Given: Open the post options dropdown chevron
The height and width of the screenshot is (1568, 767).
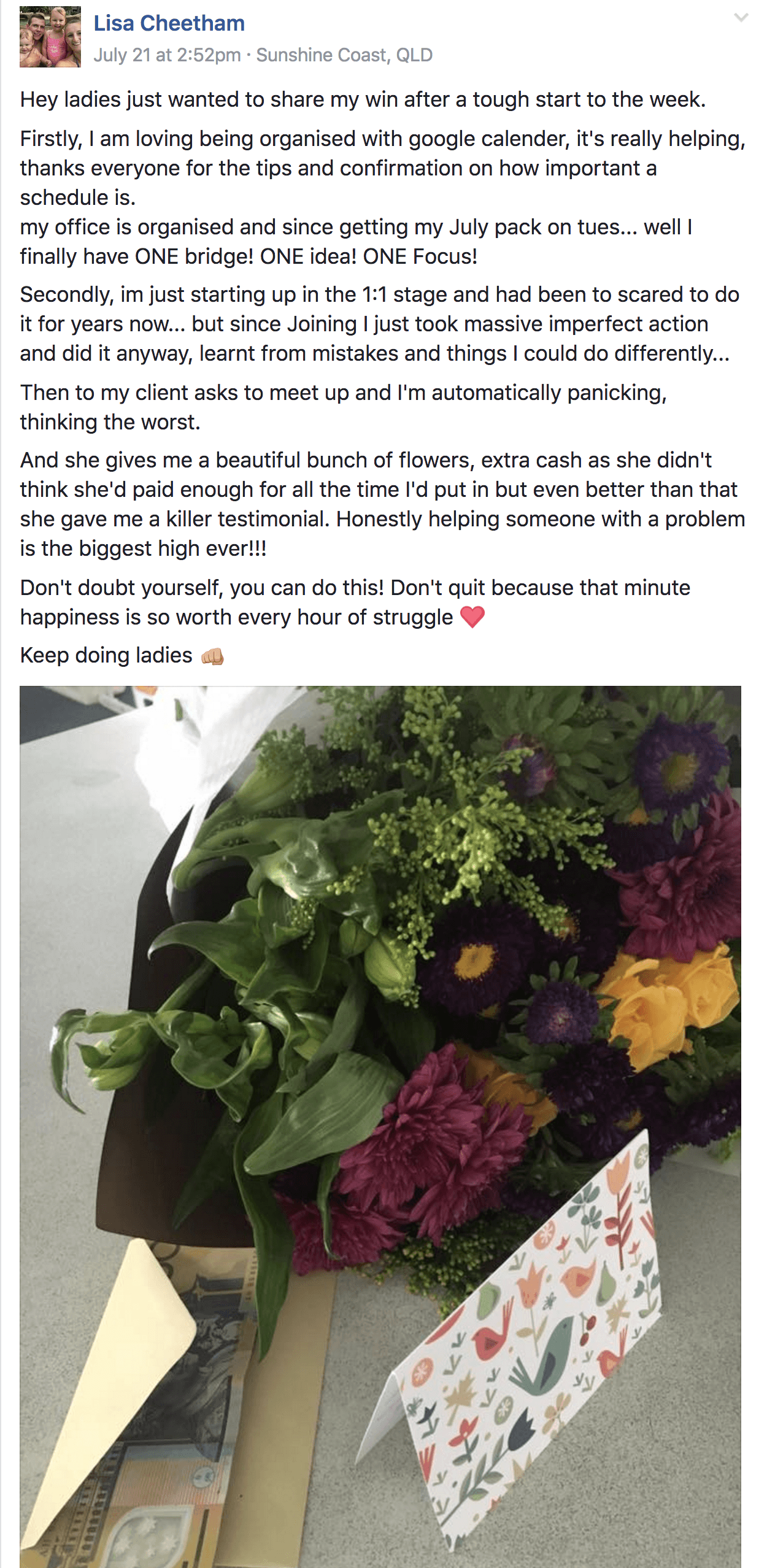Looking at the screenshot, I should tap(741, 18).
